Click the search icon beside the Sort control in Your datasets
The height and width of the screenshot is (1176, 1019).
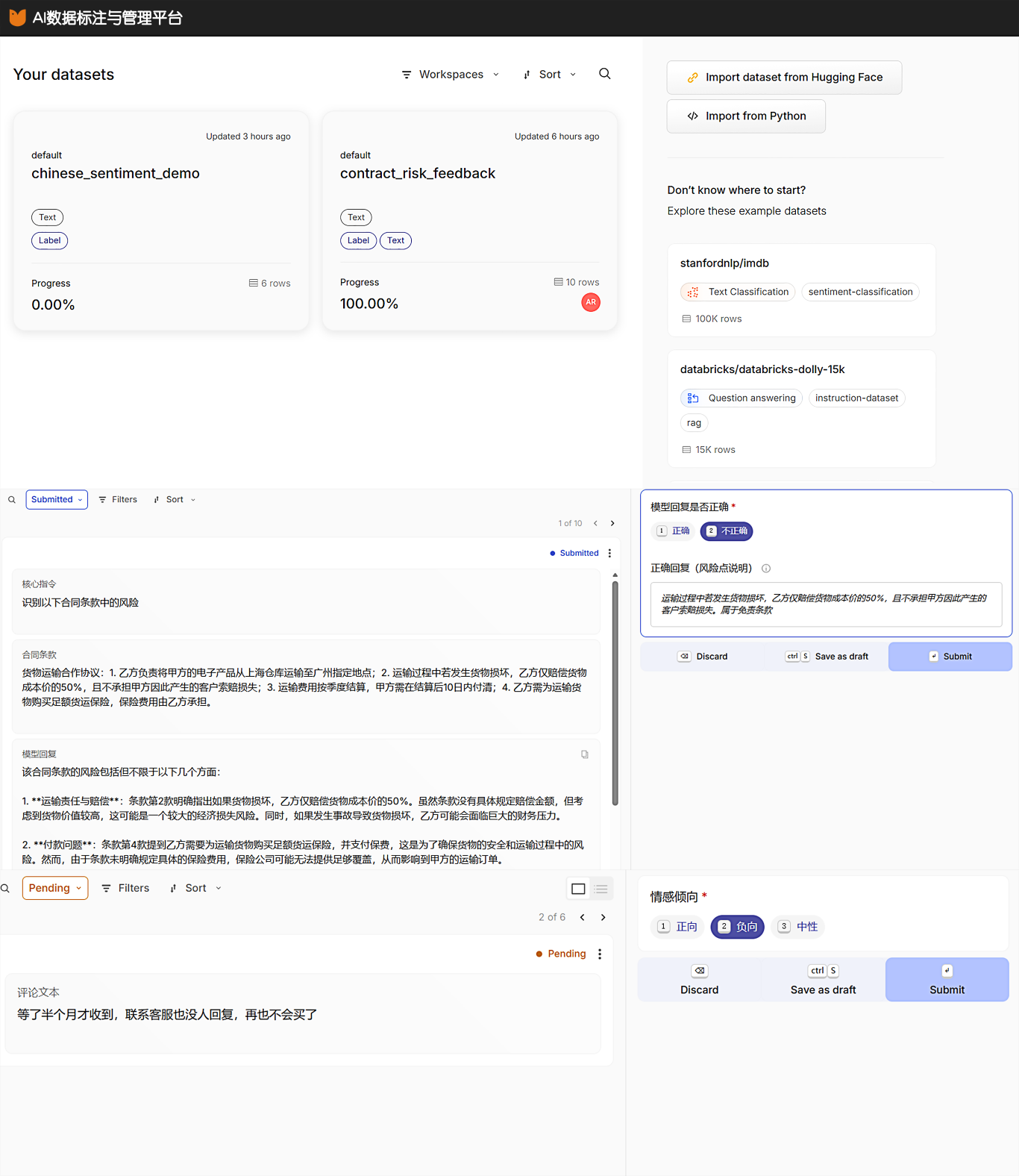point(605,74)
